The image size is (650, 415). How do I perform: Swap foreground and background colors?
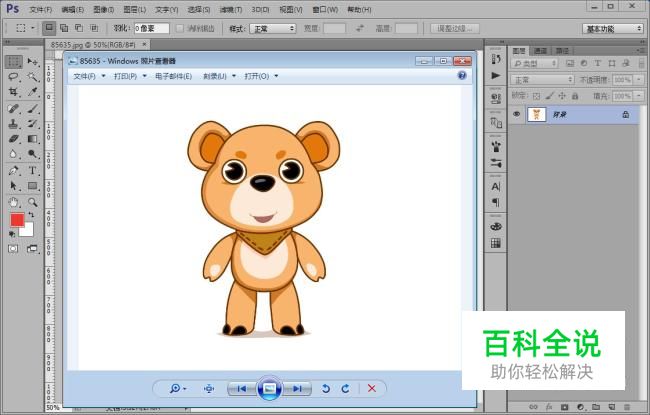click(x=32, y=215)
